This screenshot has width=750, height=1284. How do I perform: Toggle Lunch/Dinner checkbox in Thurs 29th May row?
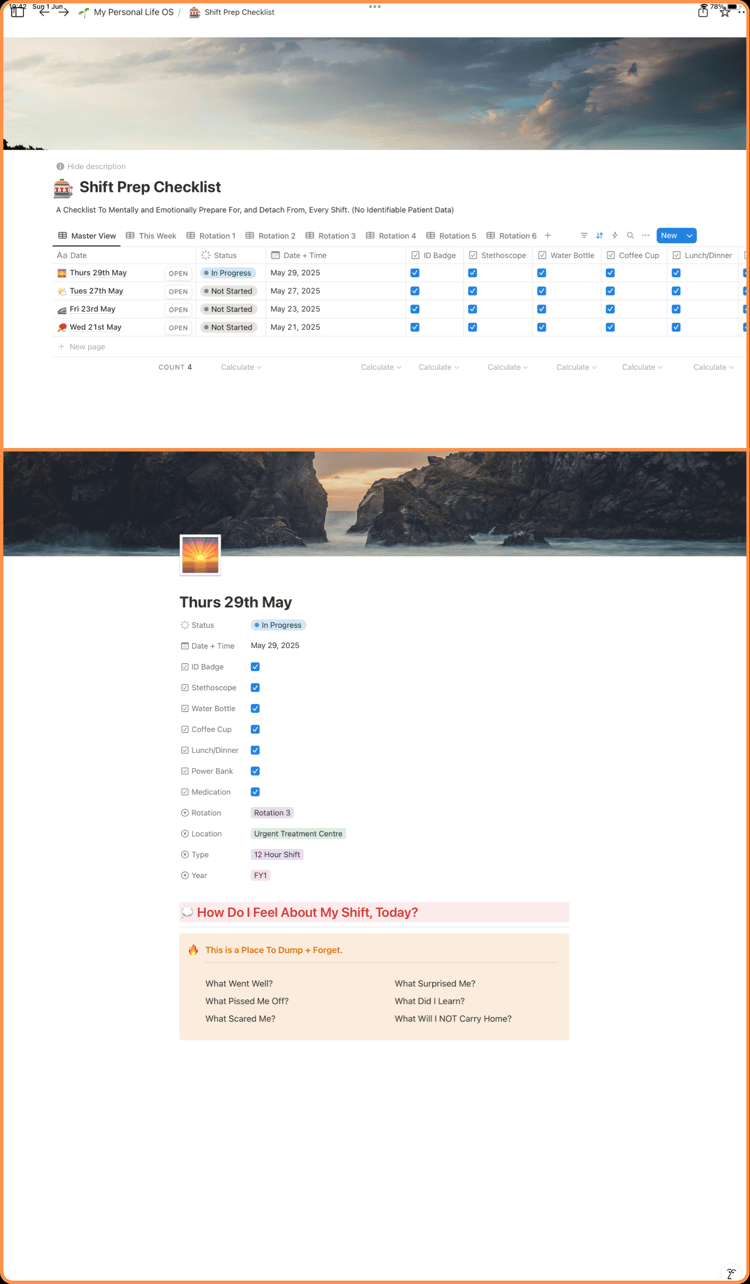coord(676,273)
